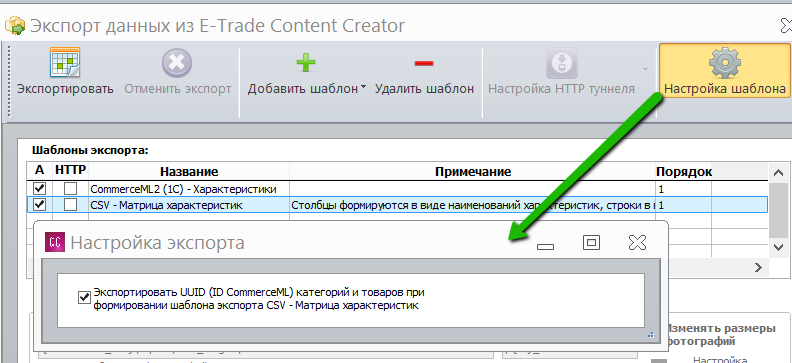
Task: Uncheck the A checkbox for CSV - Матрица характеристик
Action: click(39, 204)
